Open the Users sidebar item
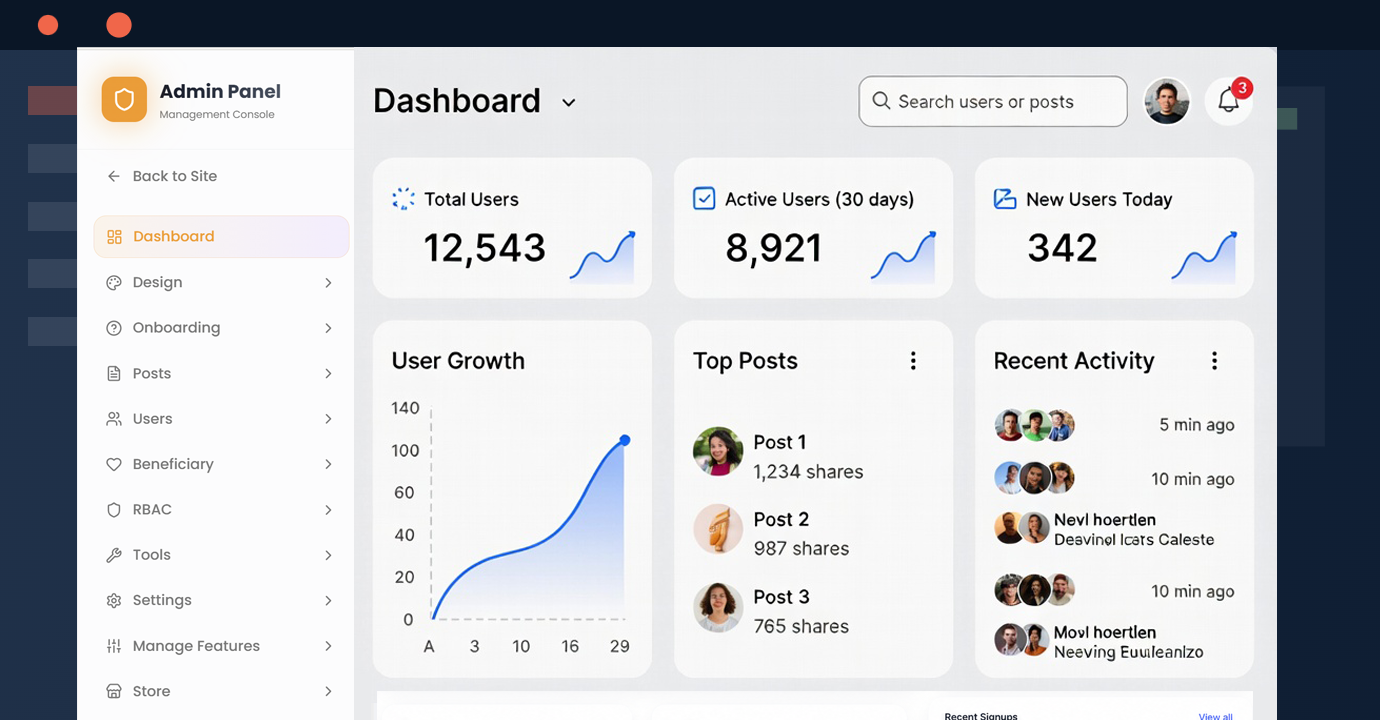Image resolution: width=1380 pixels, height=720 pixels. 221,419
